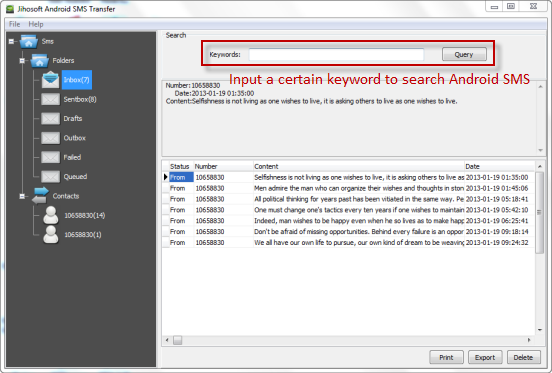The height and width of the screenshot is (373, 552).
Task: Select message 'One must change one's tactics'
Action: tap(349, 210)
